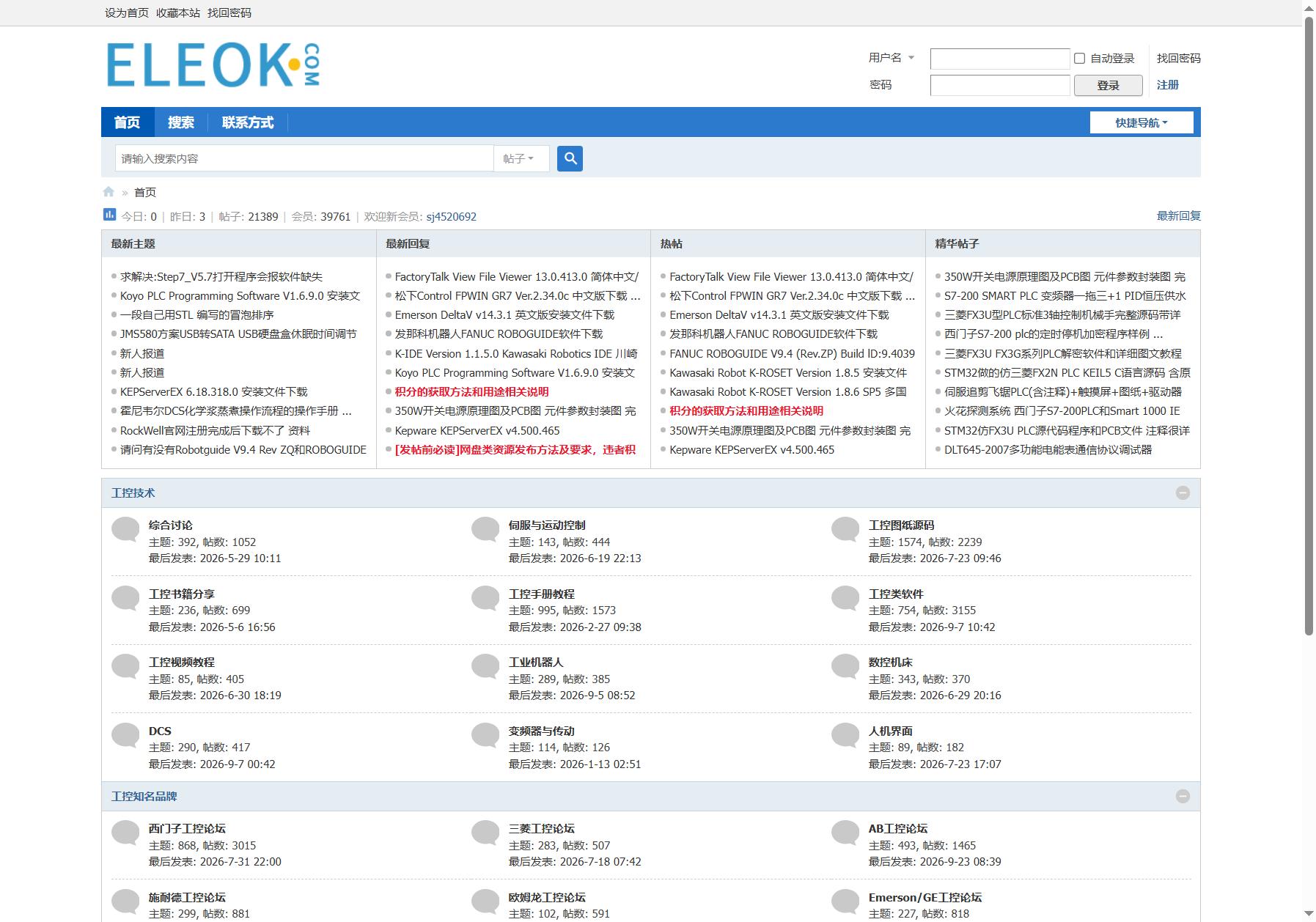
Task: Collapse the 工控技术 section
Action: (1183, 493)
